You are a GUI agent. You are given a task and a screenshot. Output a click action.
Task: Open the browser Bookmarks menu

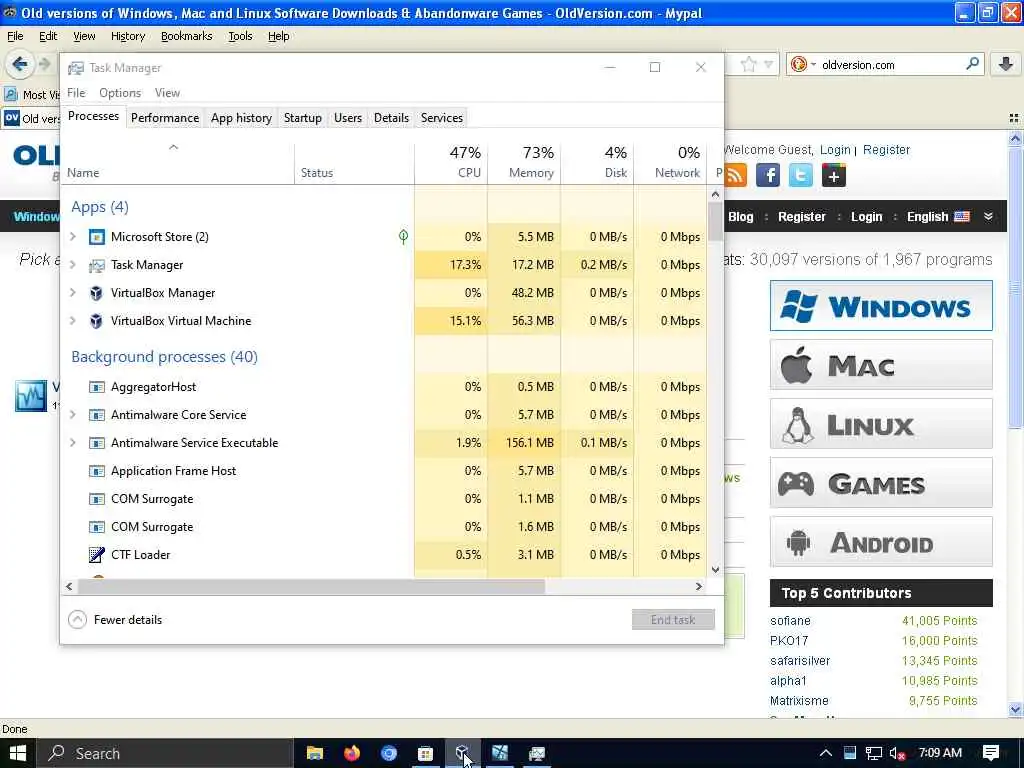pos(186,37)
